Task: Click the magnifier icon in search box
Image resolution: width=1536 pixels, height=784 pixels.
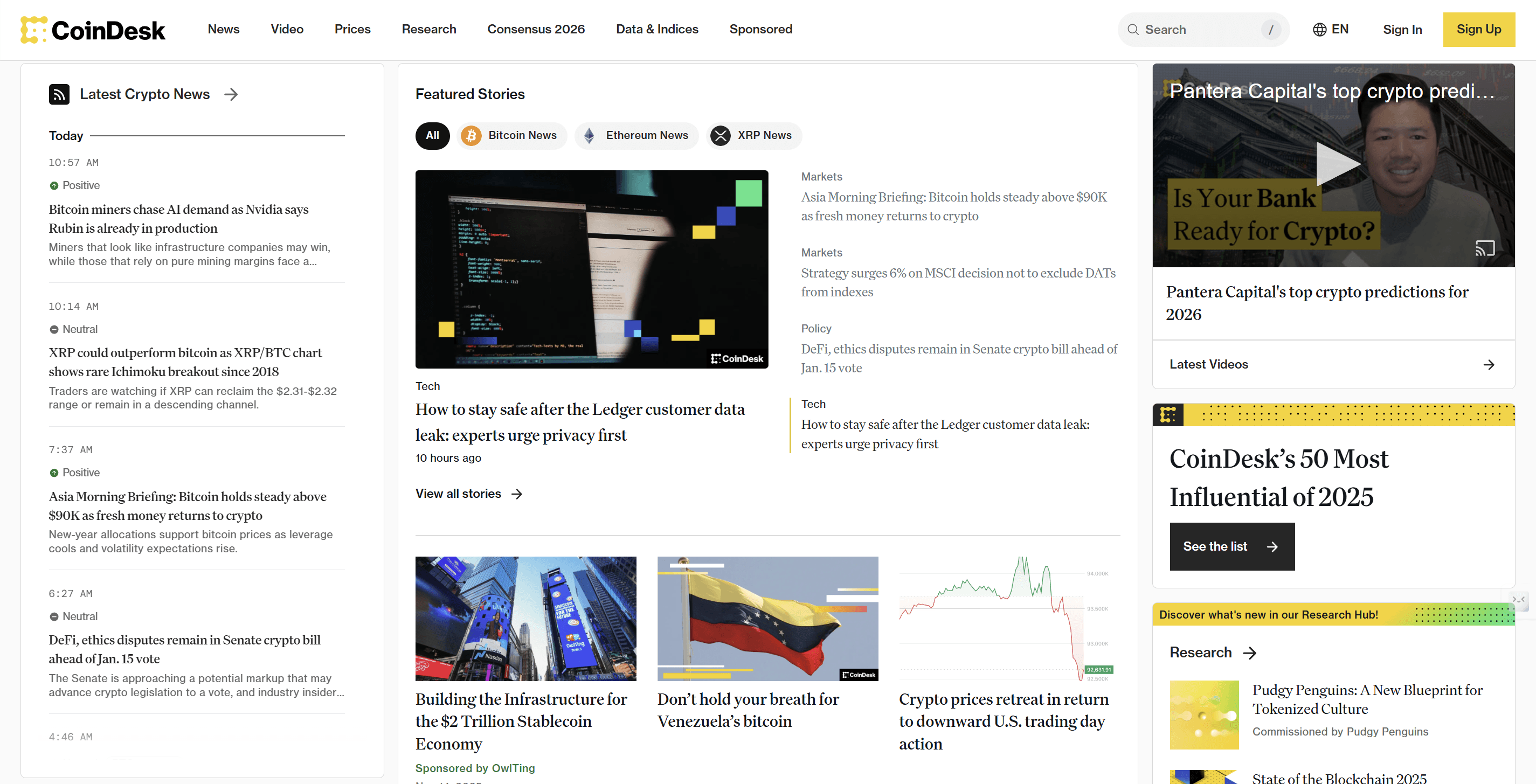Action: (x=1133, y=30)
